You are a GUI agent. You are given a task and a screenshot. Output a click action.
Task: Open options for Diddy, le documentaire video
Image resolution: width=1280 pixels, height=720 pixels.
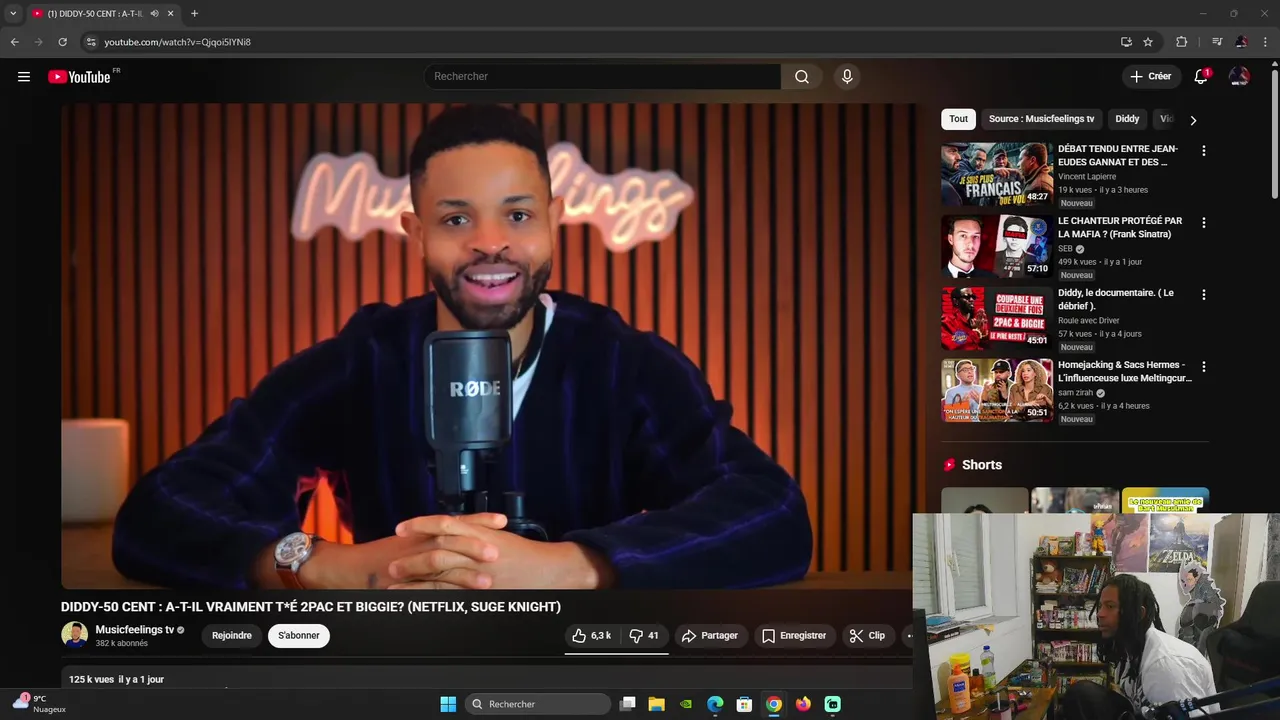click(x=1203, y=295)
